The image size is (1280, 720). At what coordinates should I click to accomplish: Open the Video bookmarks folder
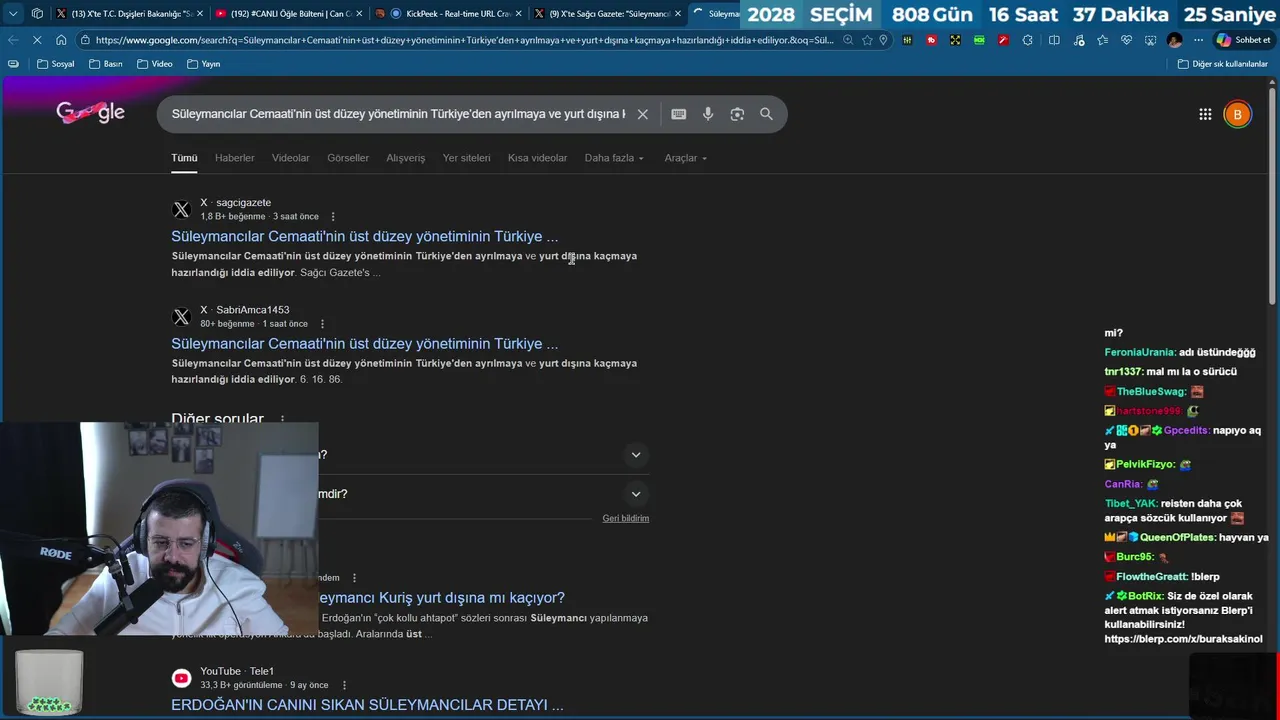[x=155, y=64]
